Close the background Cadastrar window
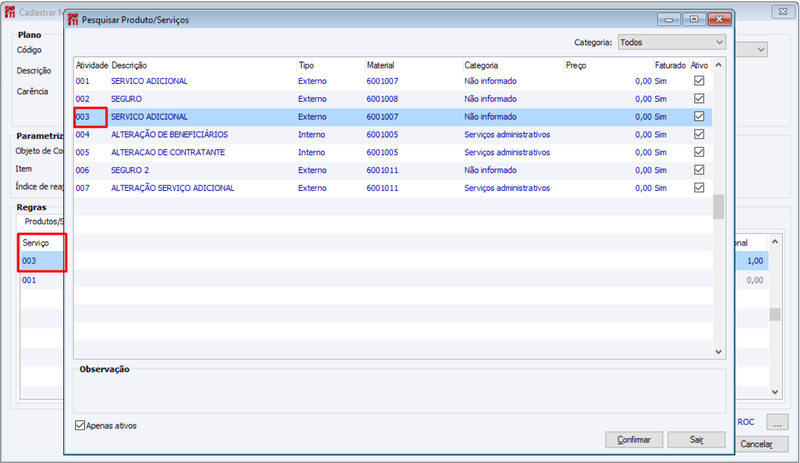This screenshot has height=463, width=800. tap(783, 11)
